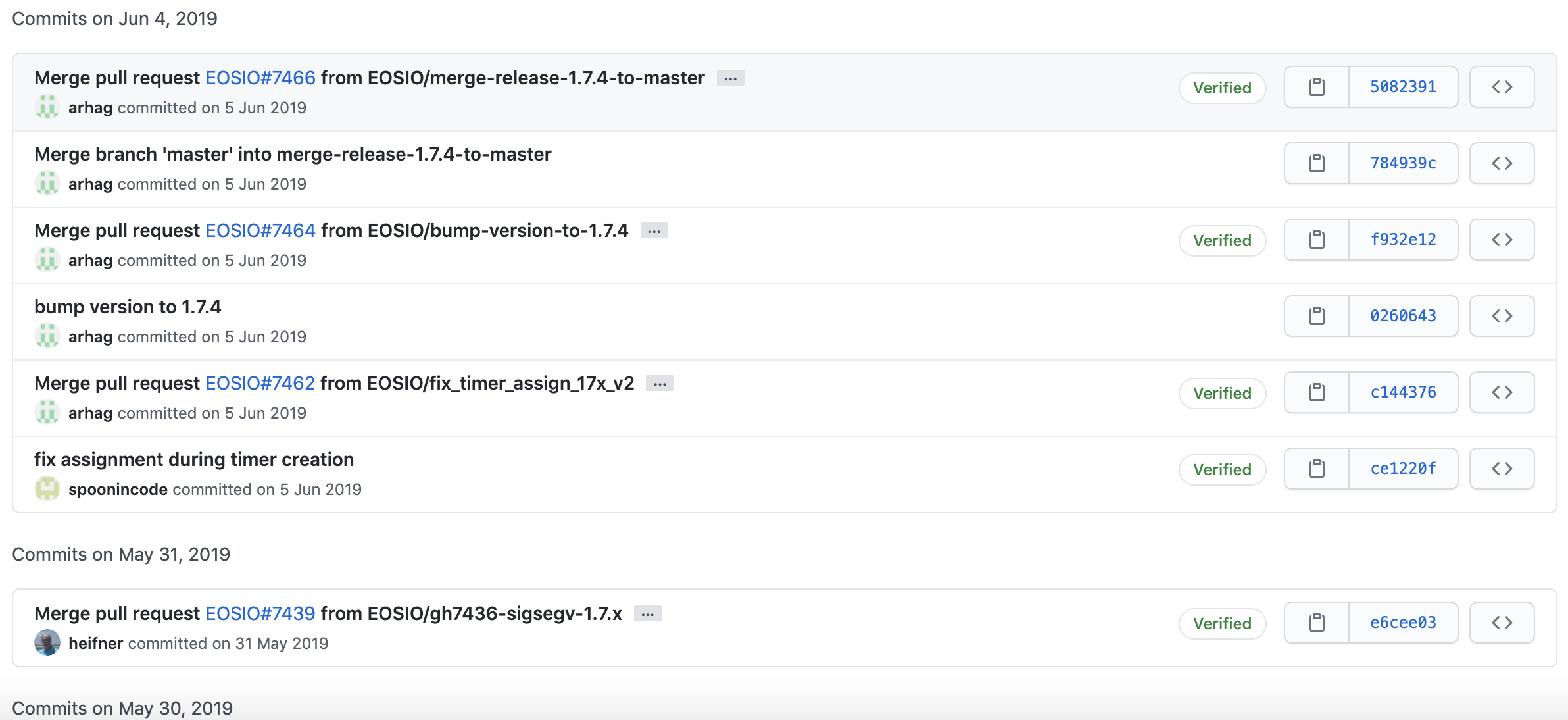Expand description of EOSIO#7466 merge commit
The width and height of the screenshot is (1568, 720).
(730, 78)
